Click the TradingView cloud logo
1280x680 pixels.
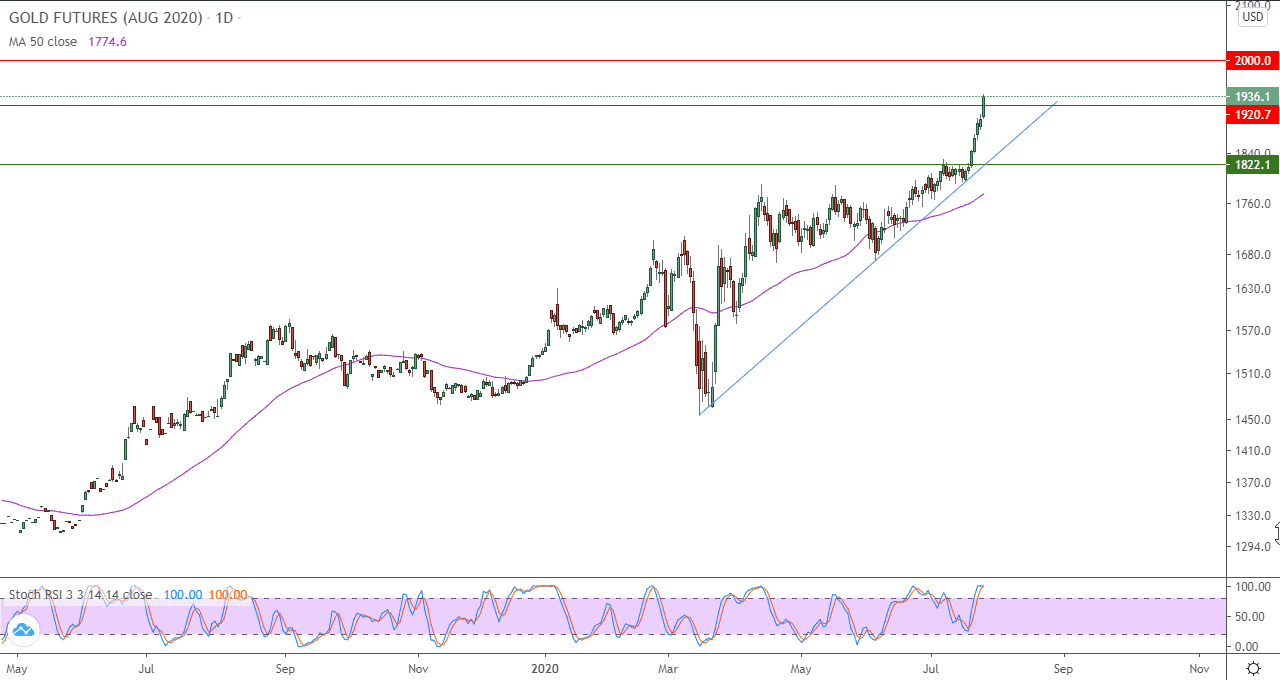pyautogui.click(x=22, y=629)
